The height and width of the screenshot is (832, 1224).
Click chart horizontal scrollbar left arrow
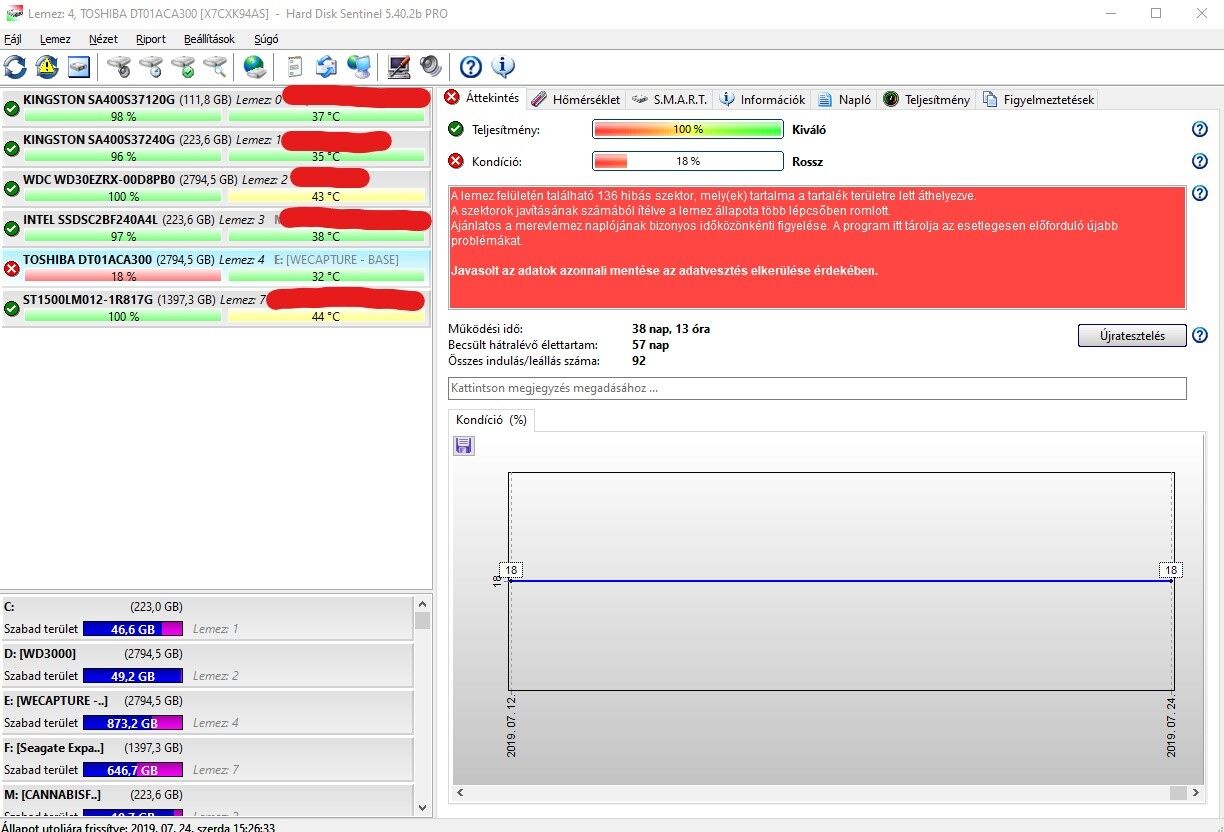[461, 793]
